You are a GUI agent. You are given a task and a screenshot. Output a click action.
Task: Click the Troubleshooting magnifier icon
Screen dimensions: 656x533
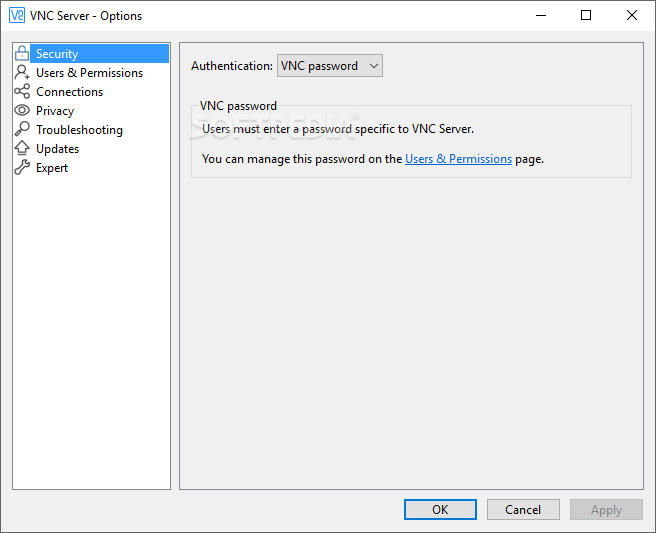(x=22, y=129)
